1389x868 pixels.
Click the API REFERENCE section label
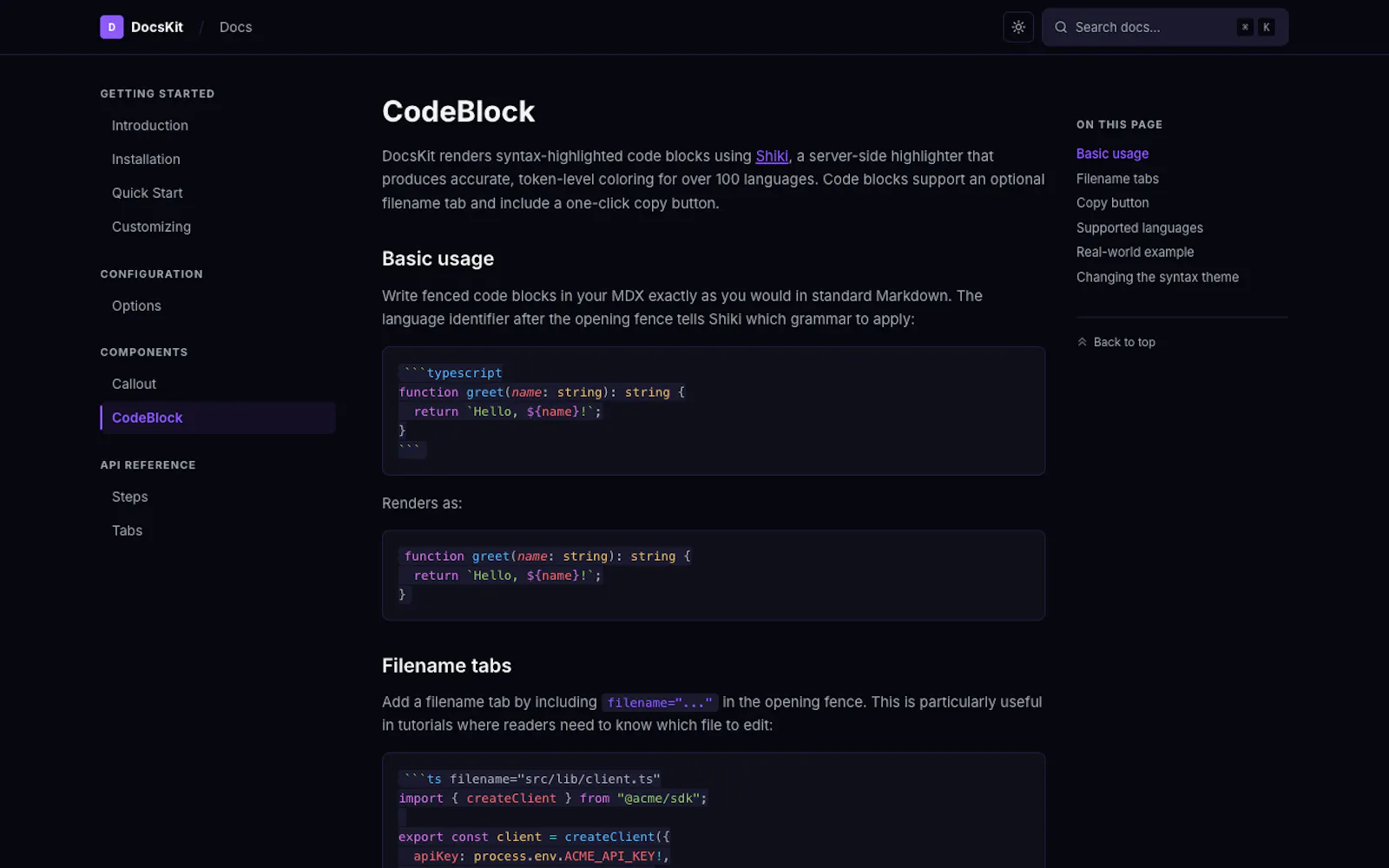(x=148, y=465)
